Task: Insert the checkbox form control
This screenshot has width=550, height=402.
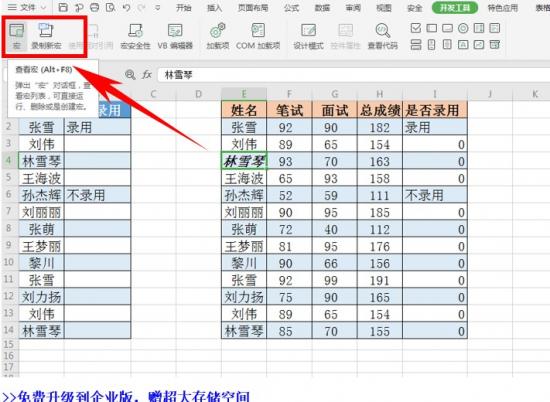Action: tap(416, 28)
